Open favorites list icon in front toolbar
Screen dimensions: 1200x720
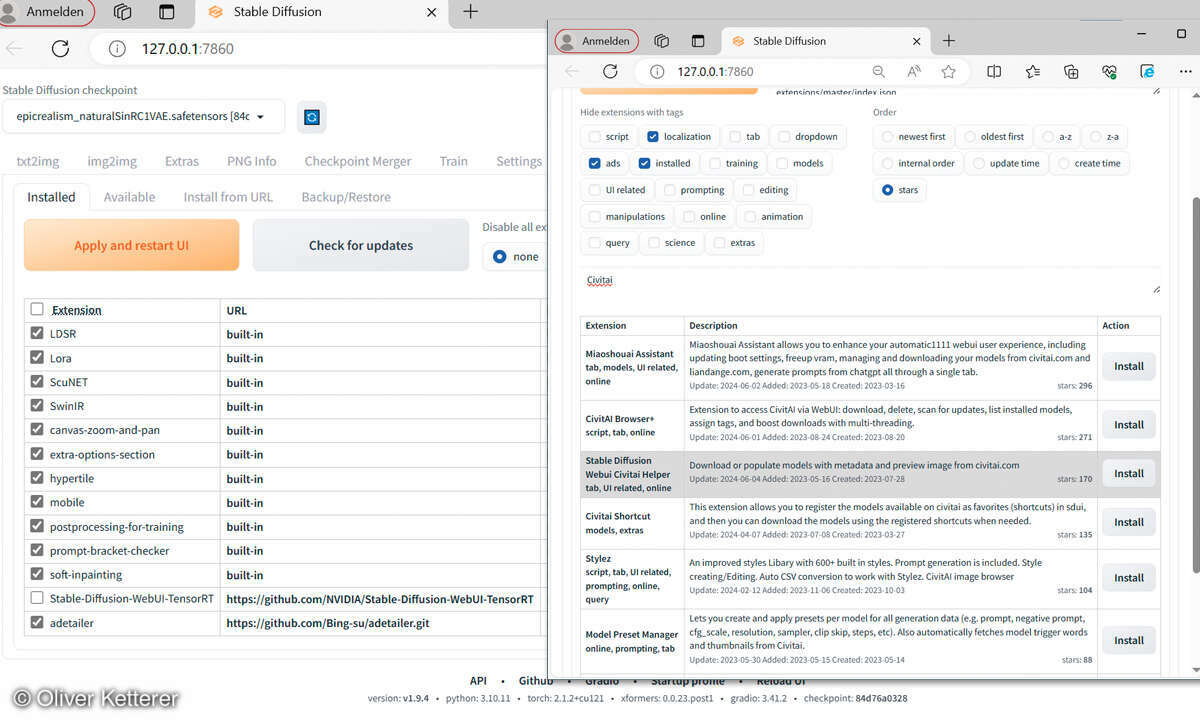coord(1033,72)
